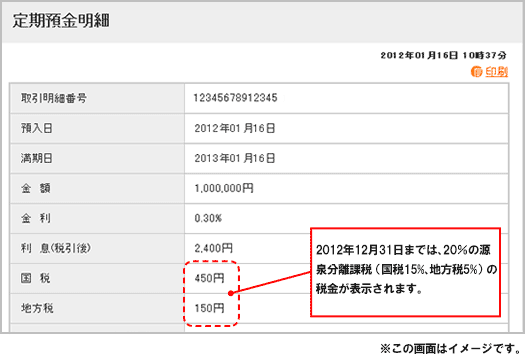Select the transaction number 12345678912345

pos(236,98)
